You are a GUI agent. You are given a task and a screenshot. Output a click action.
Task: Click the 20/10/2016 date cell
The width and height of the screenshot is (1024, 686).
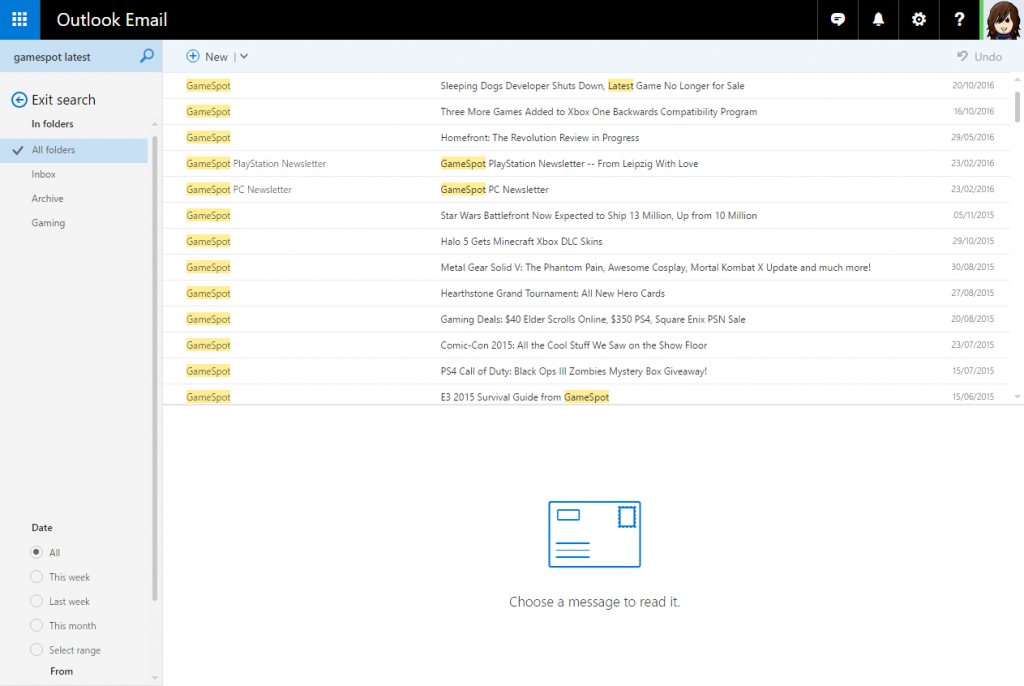coord(973,86)
